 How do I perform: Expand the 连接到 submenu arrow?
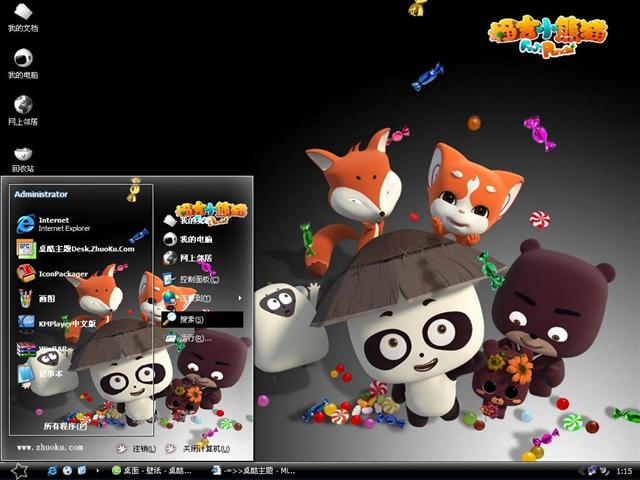240,298
